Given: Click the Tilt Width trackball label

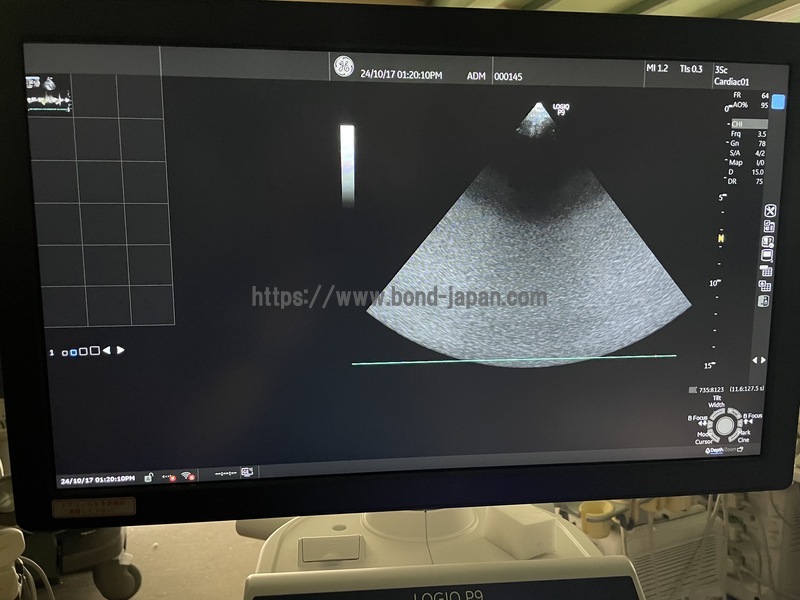Looking at the screenshot, I should [717, 401].
